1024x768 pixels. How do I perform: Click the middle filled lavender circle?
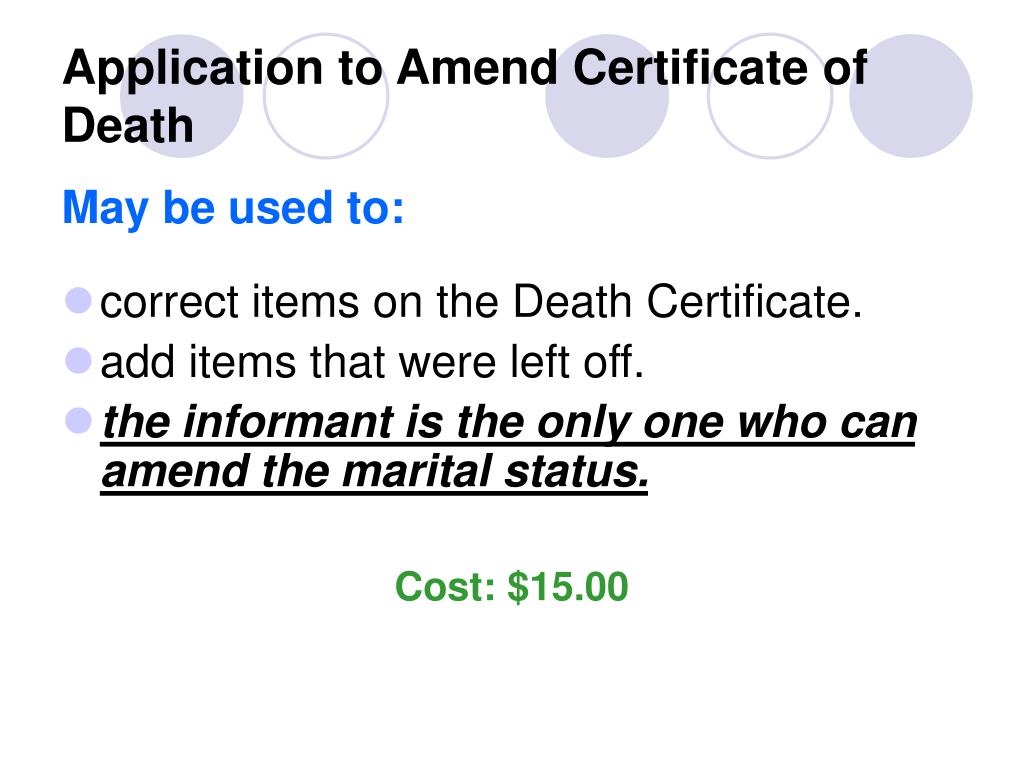tap(607, 96)
